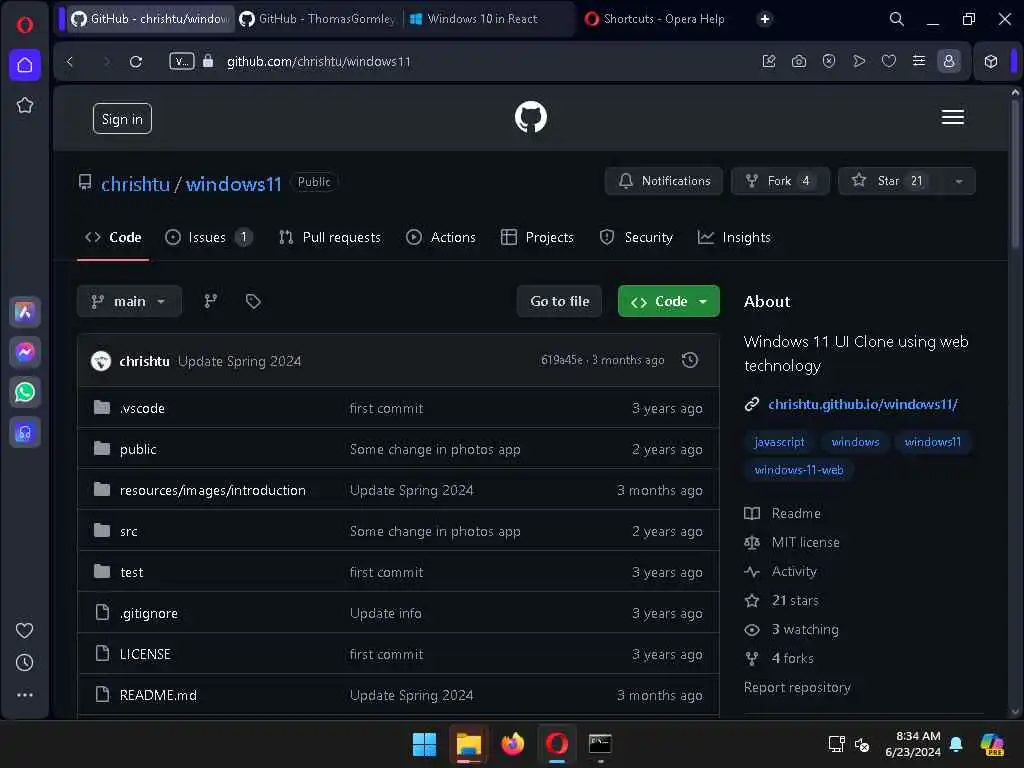Open the chrishtu.github.io/windows11/ link
Image resolution: width=1024 pixels, height=768 pixels.
click(863, 404)
